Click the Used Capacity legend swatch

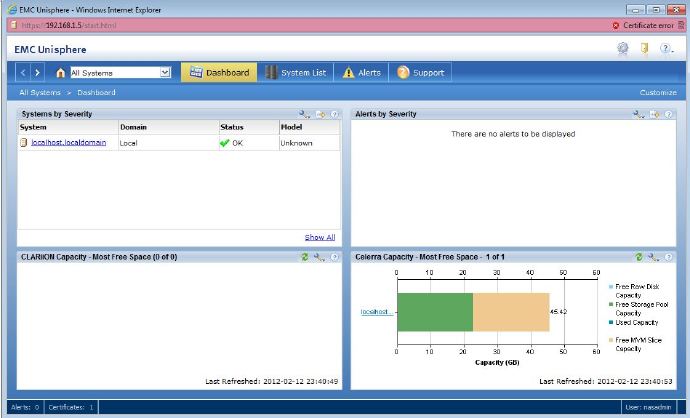[611, 323]
